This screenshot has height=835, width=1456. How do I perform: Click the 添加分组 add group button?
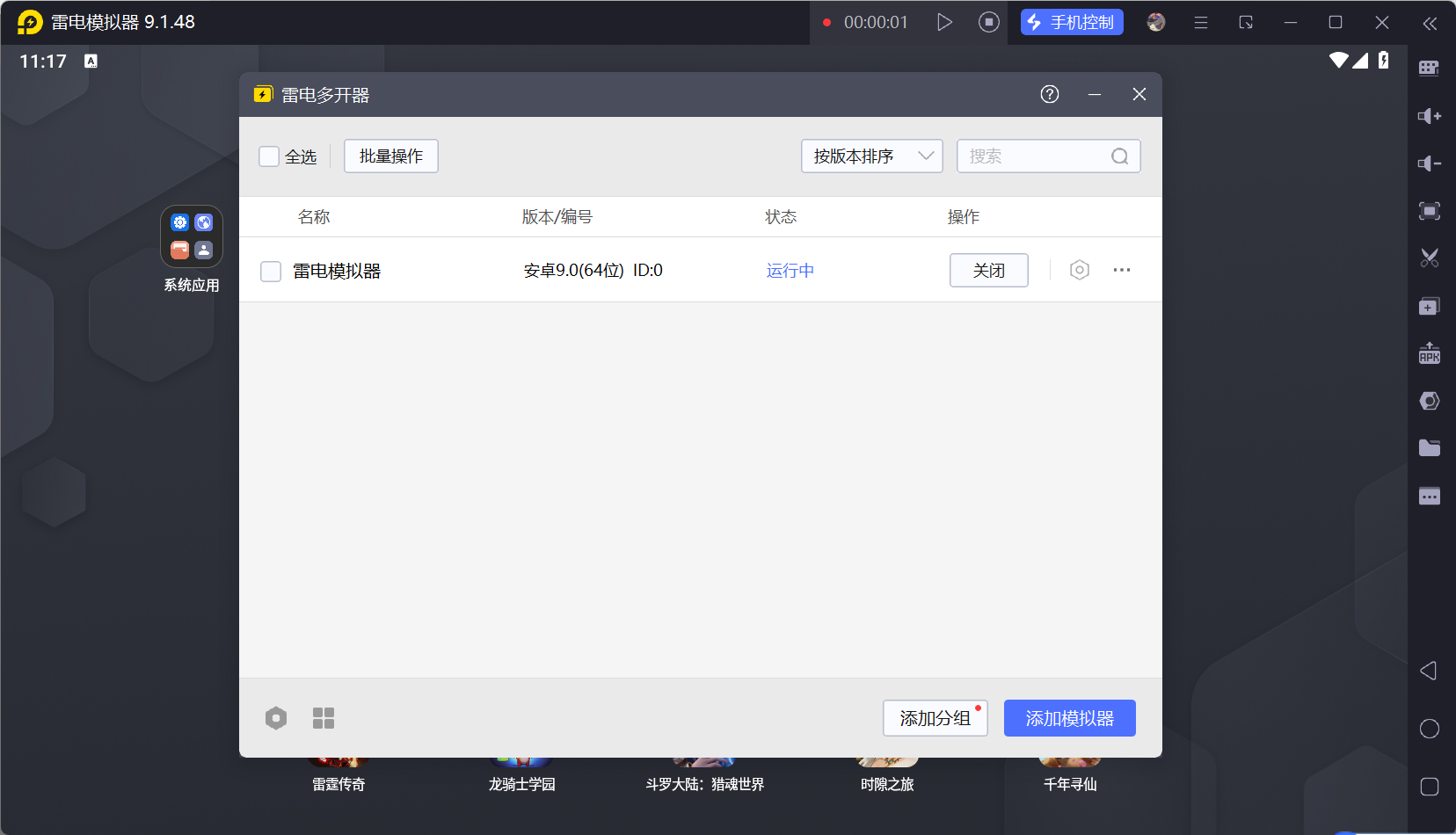point(935,718)
